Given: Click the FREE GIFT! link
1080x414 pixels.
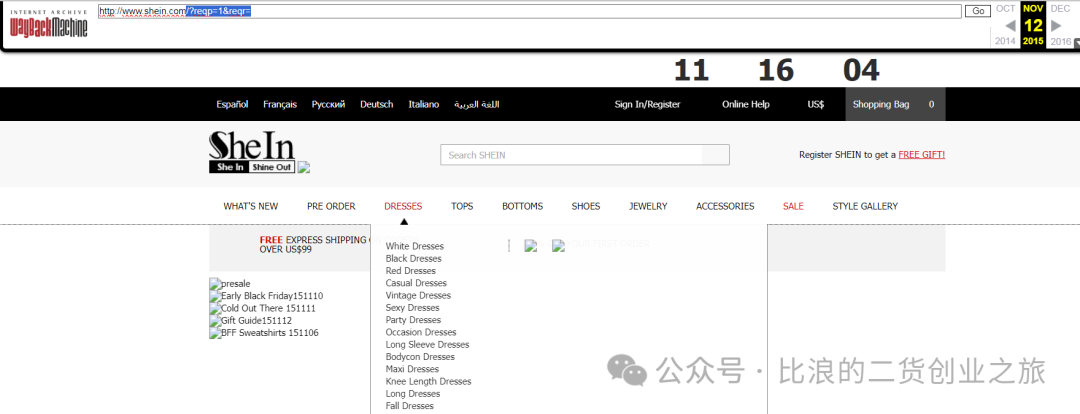Looking at the screenshot, I should pyautogui.click(x=922, y=155).
